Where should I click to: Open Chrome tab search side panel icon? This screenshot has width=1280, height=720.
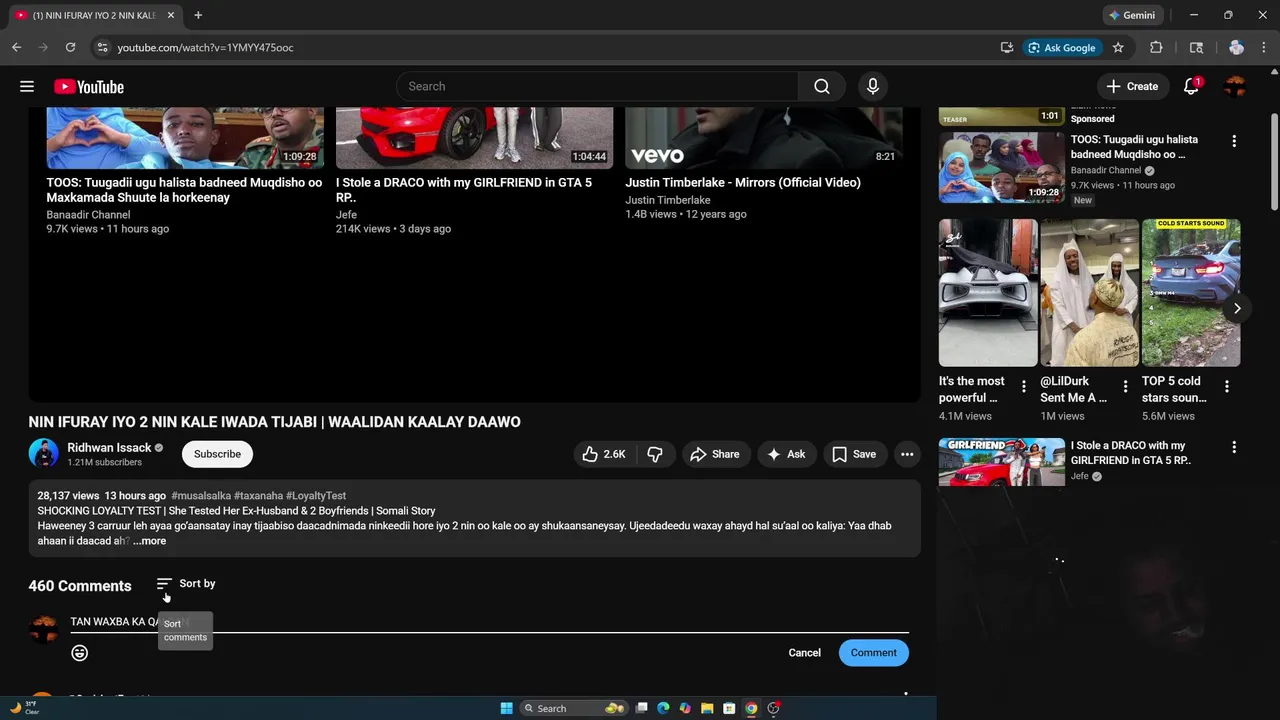point(1196,47)
